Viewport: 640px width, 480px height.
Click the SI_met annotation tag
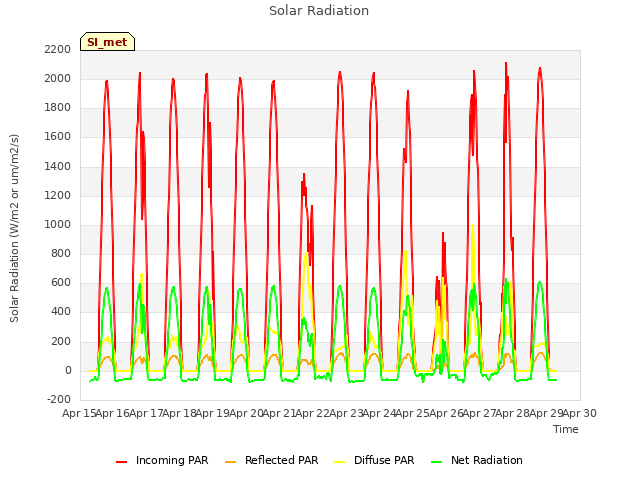(x=107, y=42)
